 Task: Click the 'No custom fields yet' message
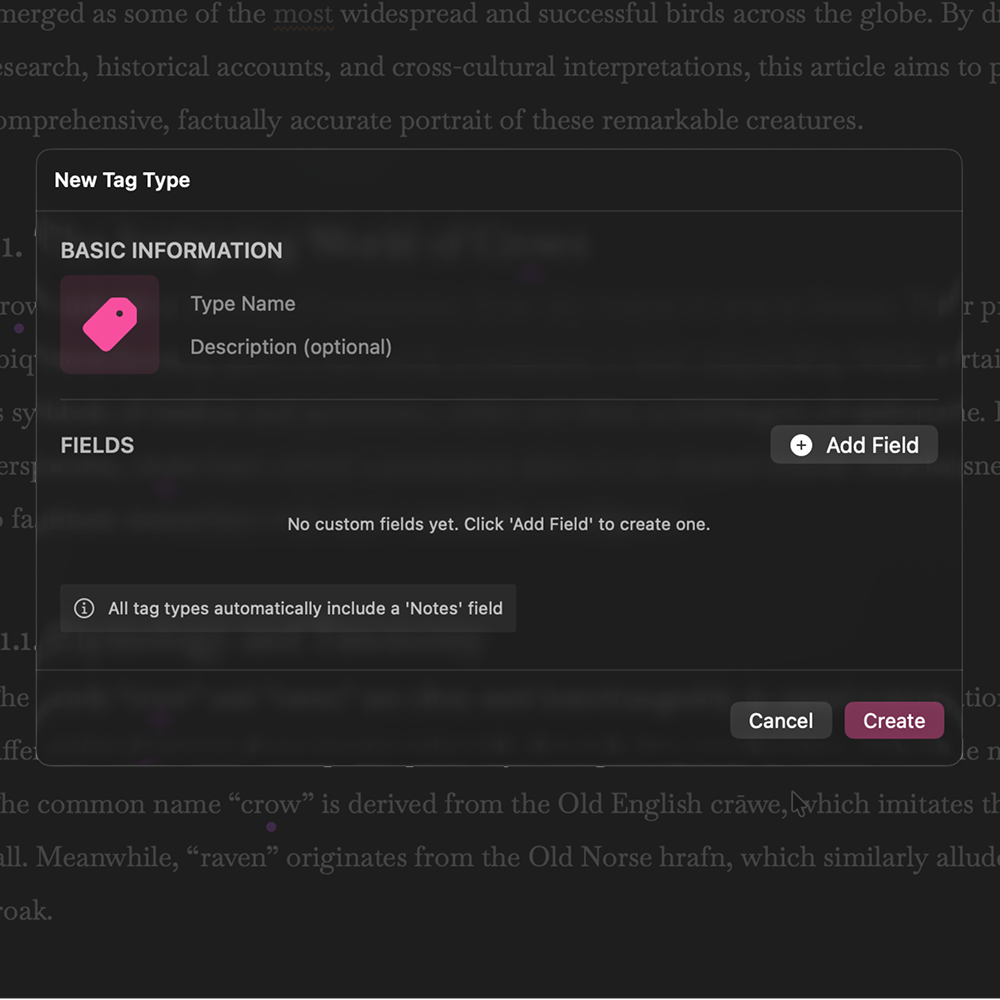click(x=498, y=524)
